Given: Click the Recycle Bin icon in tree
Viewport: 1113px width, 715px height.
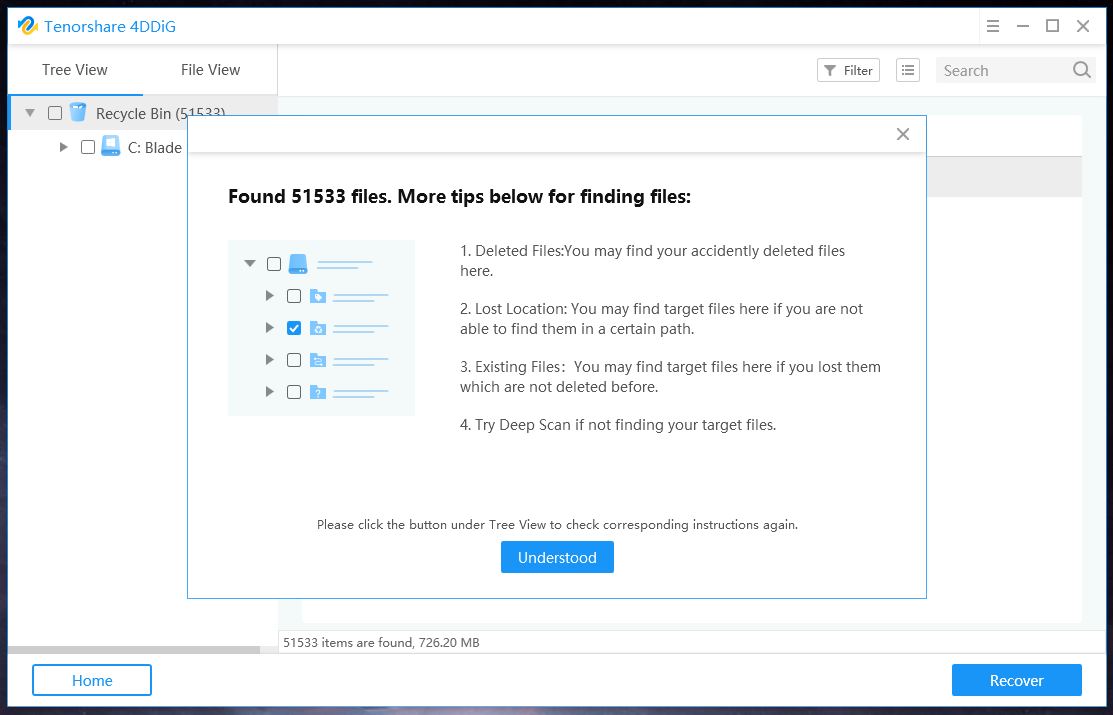Looking at the screenshot, I should click(x=78, y=113).
